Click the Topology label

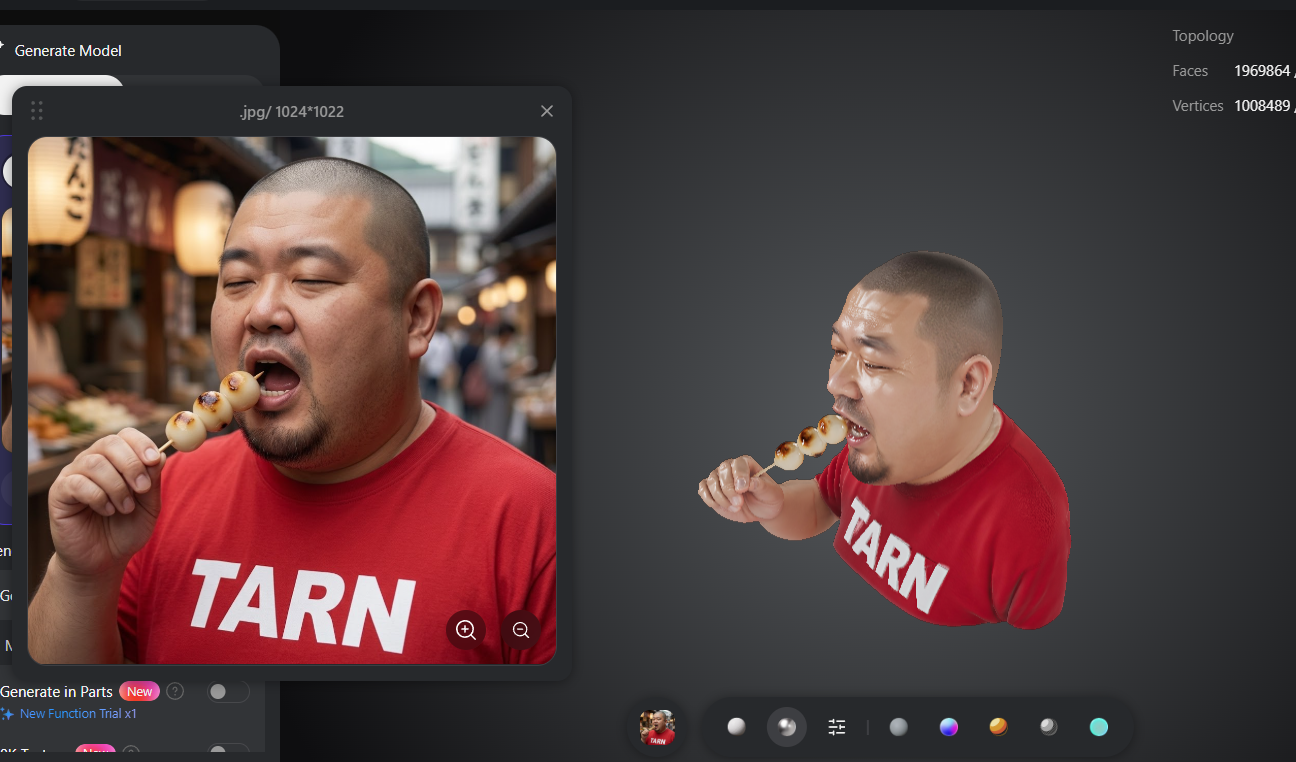click(1203, 36)
